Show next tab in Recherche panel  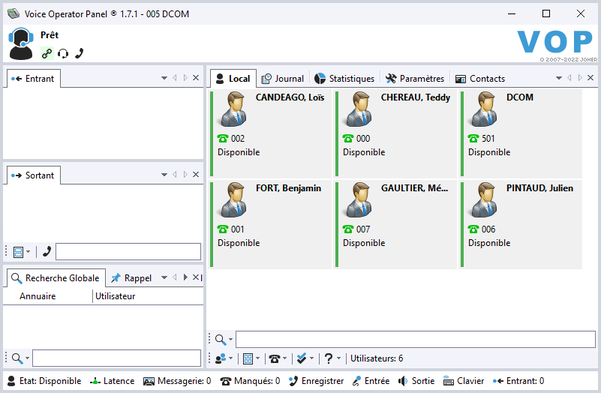tap(186, 277)
